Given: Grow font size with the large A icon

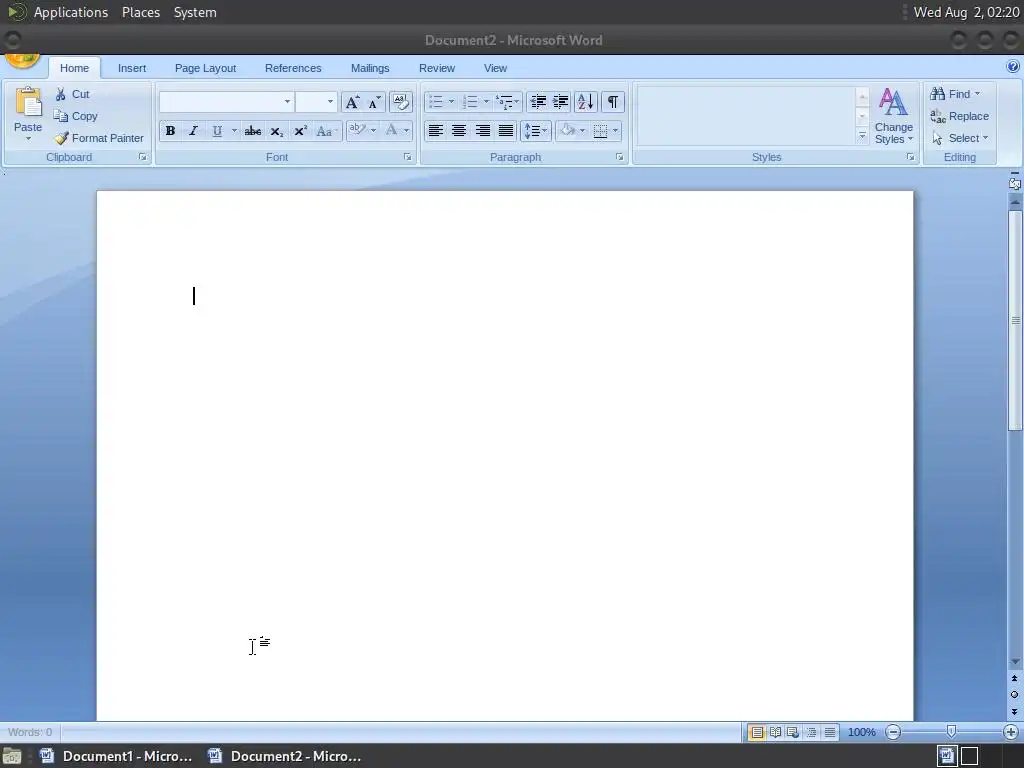Looking at the screenshot, I should click(352, 102).
